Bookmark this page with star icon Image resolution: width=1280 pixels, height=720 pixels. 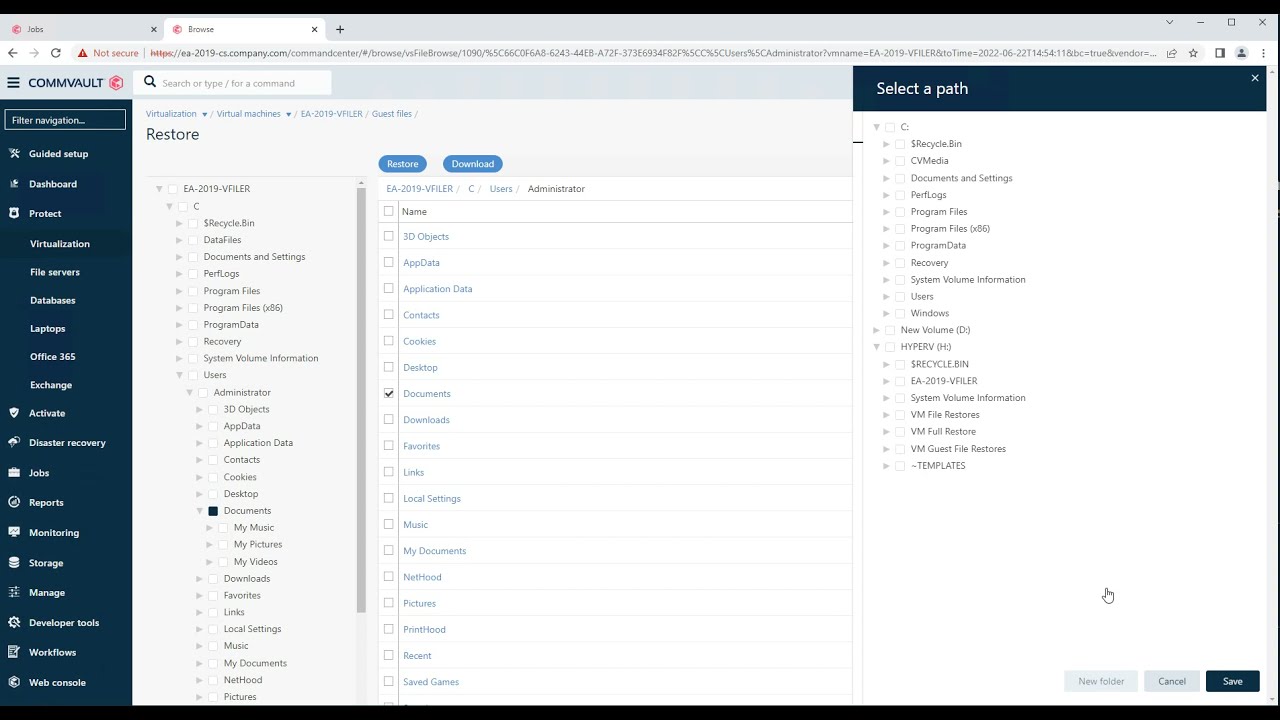[x=1193, y=53]
